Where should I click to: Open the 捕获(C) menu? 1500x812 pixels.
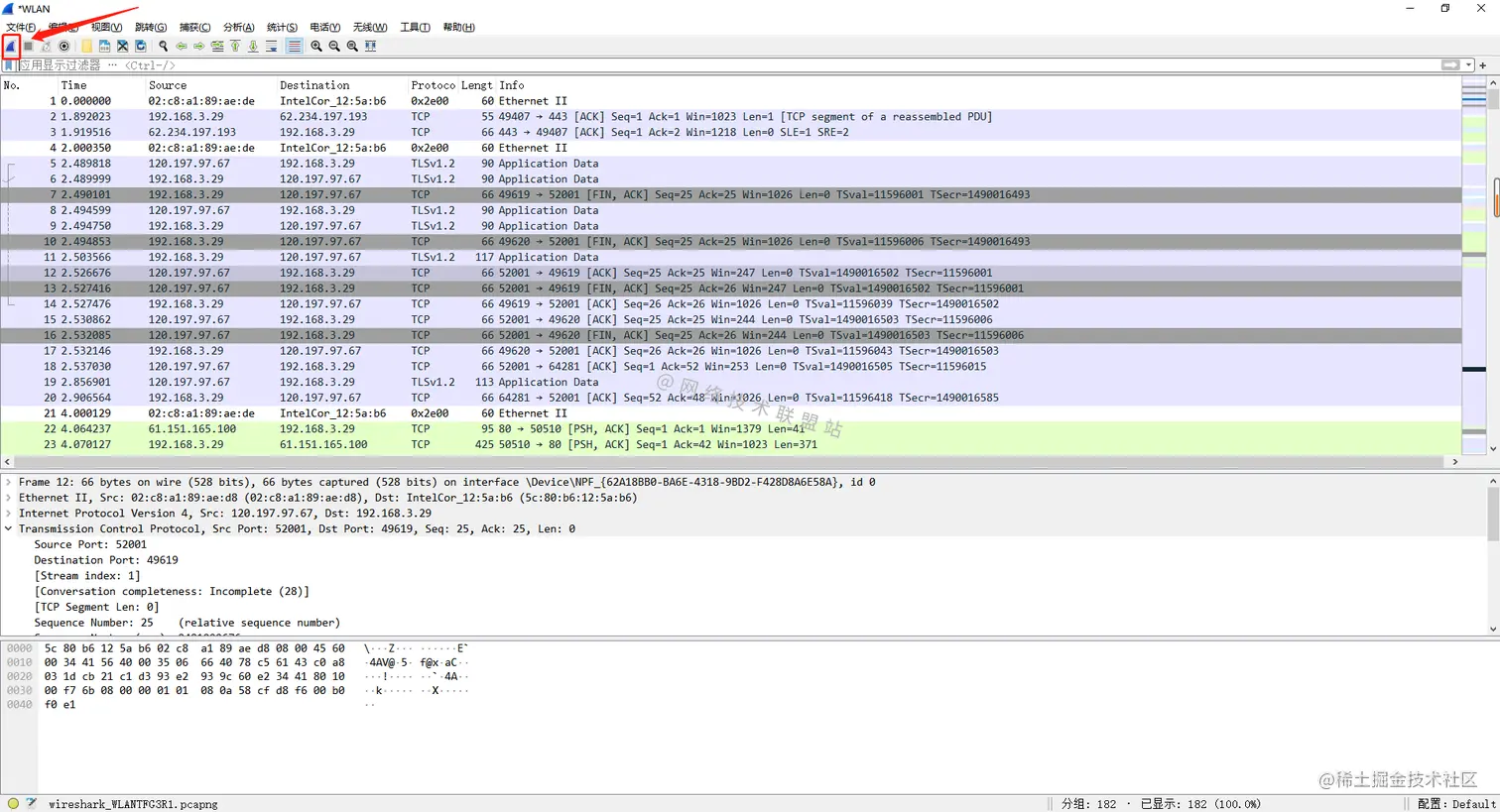(194, 27)
